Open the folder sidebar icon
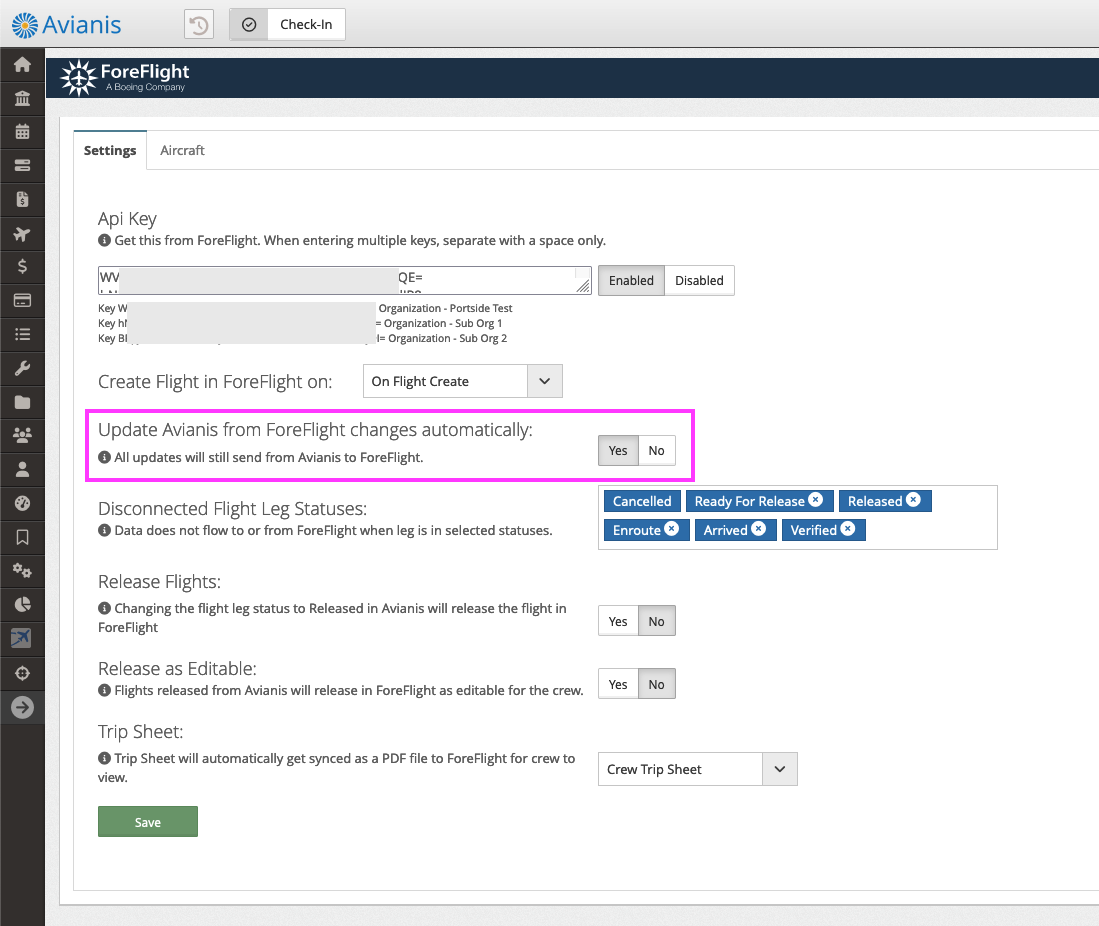 coord(22,402)
